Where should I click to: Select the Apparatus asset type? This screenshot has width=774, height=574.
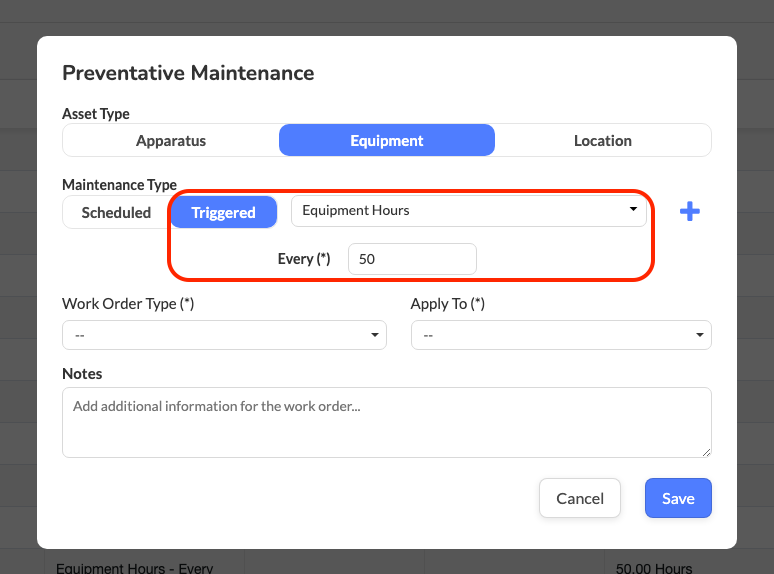[x=171, y=141]
